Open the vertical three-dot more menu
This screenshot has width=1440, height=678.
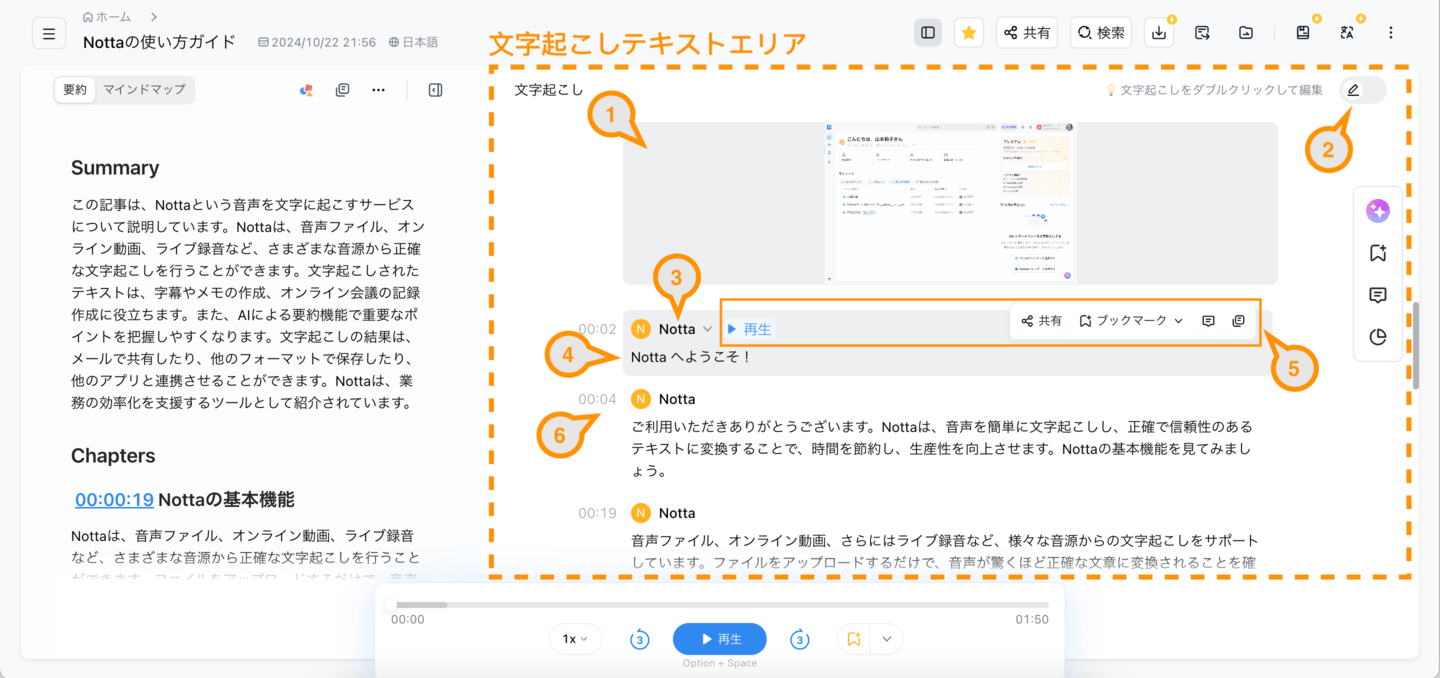click(1391, 33)
